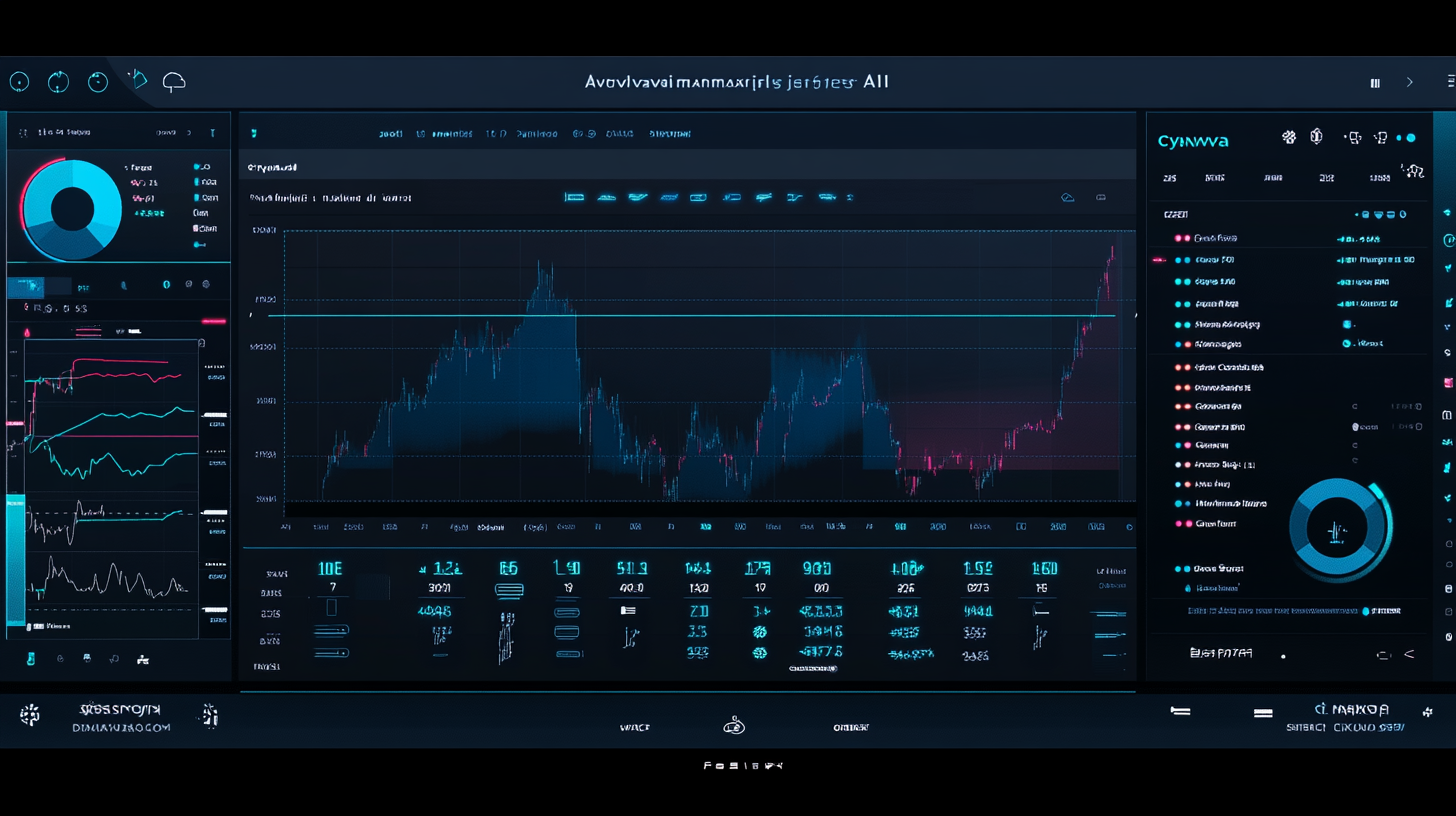Enable the cyan dot toggle beside the second list row
The height and width of the screenshot is (816, 1456).
[x=1183, y=260]
